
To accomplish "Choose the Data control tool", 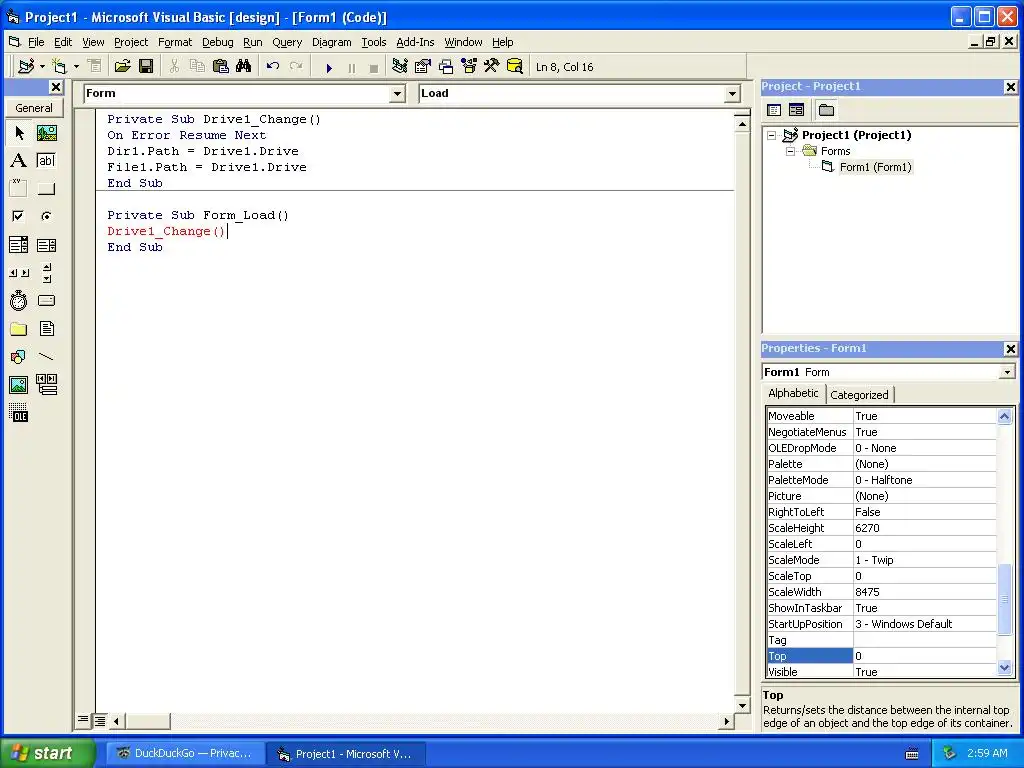I will coord(46,385).
